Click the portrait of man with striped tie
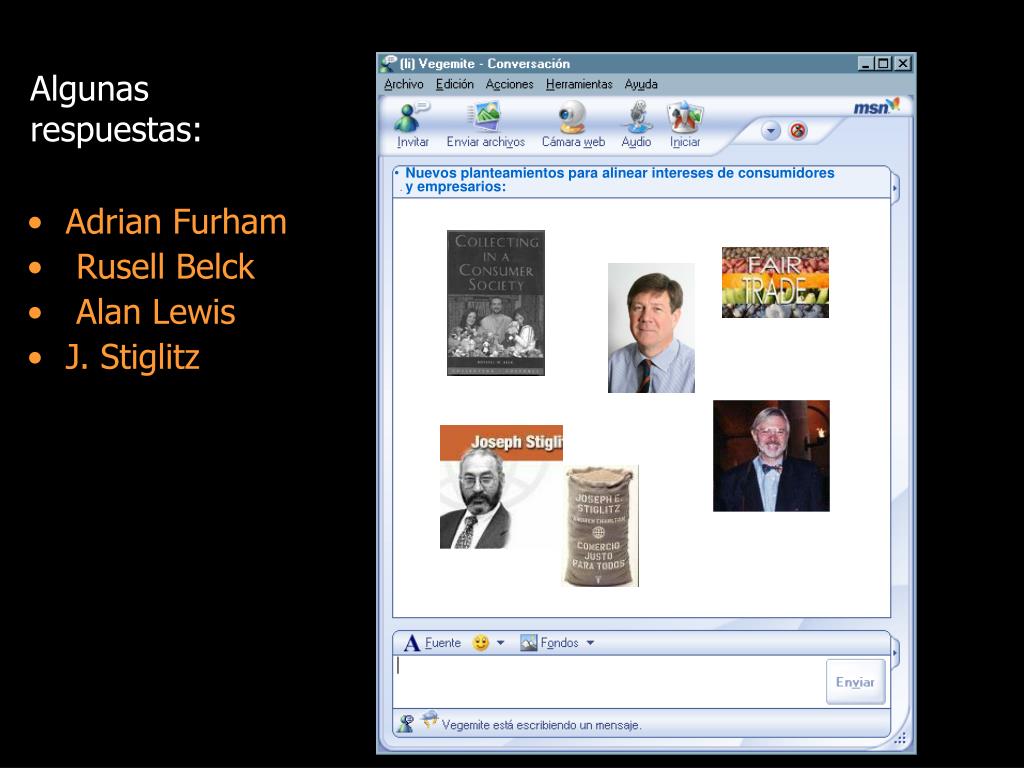1024x768 pixels. click(x=651, y=328)
